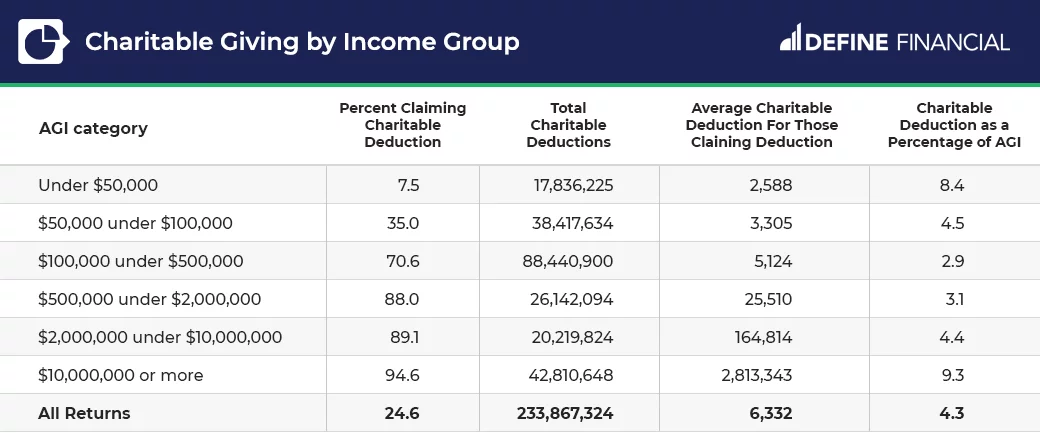This screenshot has height=433, width=1040.
Task: Select the $10,000,000 or more row label
Action: [121, 375]
